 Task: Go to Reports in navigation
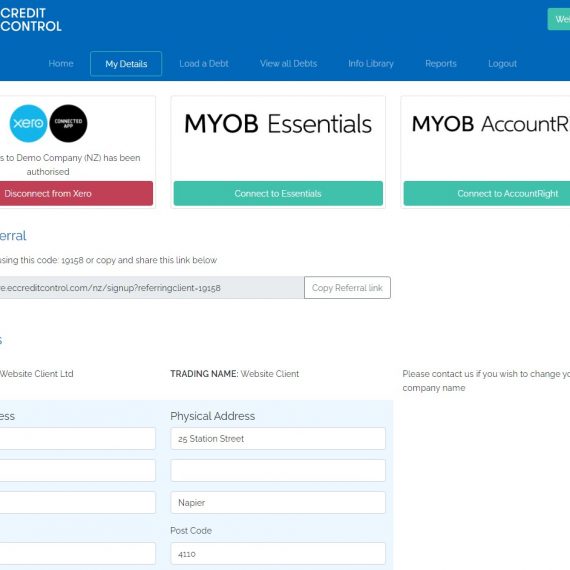pyautogui.click(x=441, y=64)
